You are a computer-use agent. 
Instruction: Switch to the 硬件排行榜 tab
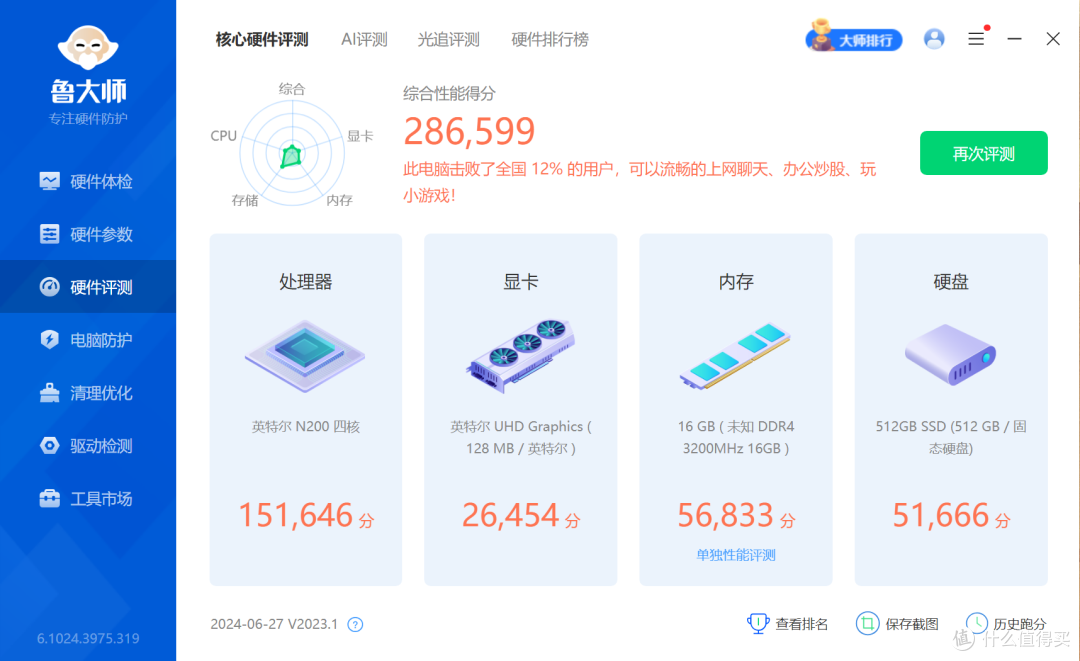tap(550, 39)
